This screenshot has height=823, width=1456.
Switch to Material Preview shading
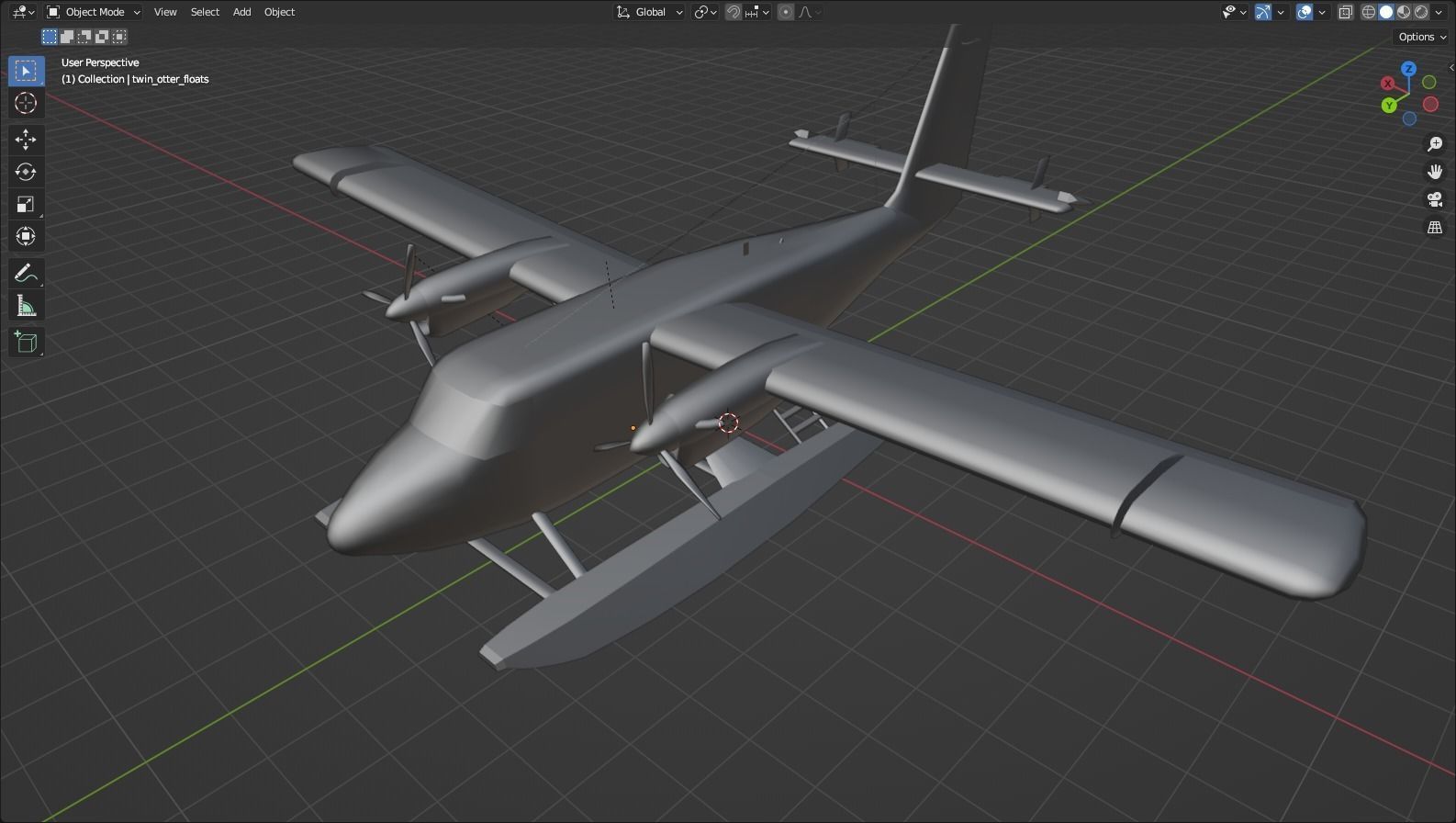tap(1404, 12)
